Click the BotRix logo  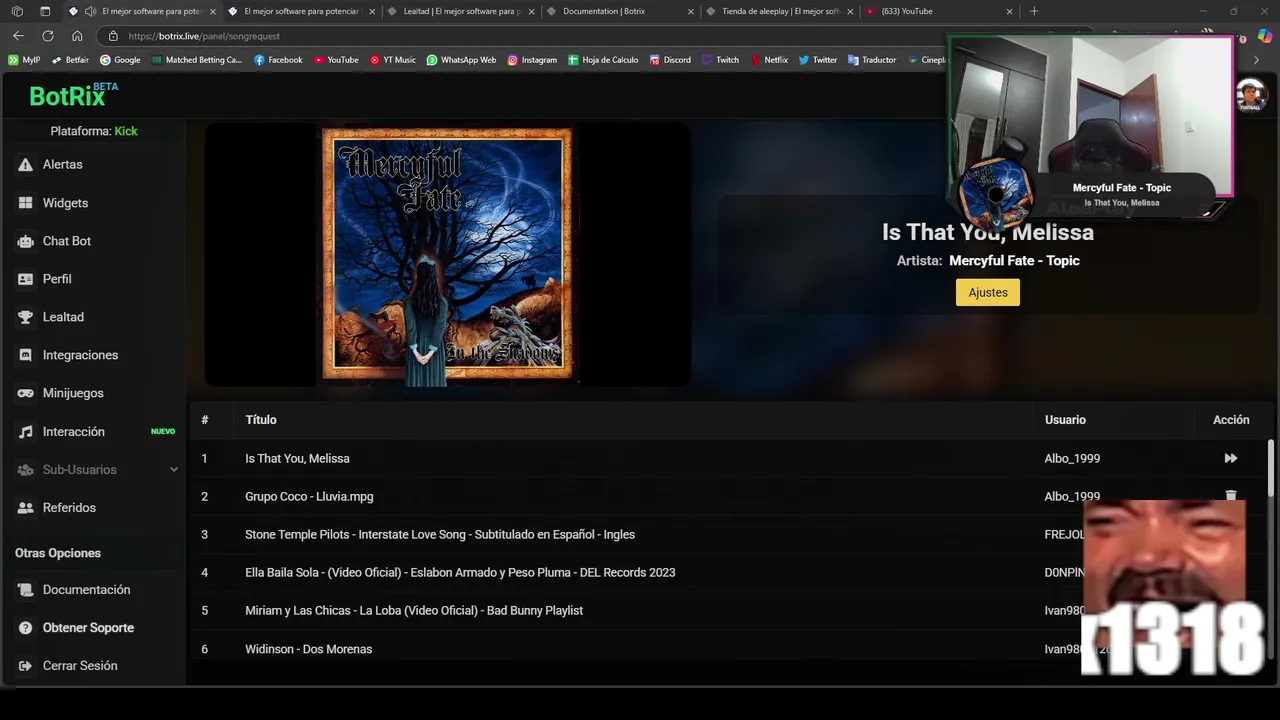point(74,95)
